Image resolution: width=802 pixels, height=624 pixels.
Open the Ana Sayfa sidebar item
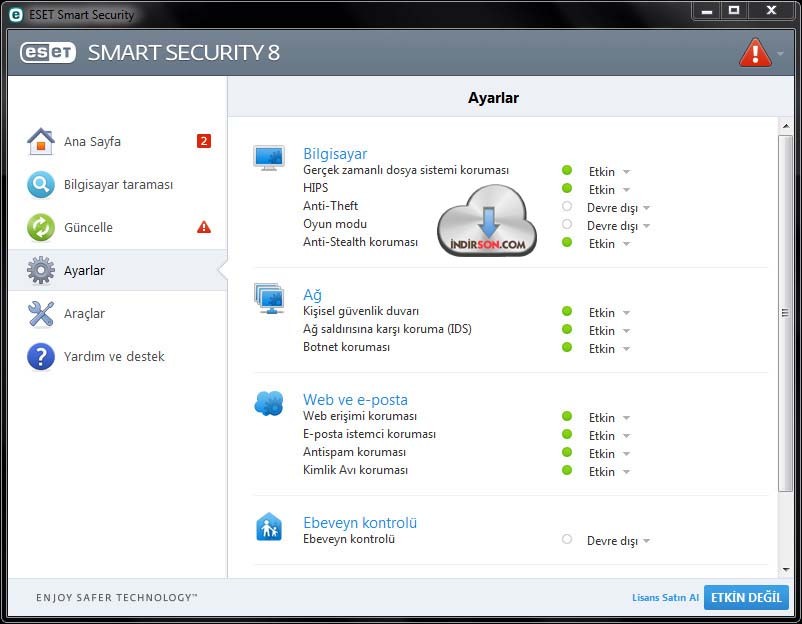coord(118,141)
